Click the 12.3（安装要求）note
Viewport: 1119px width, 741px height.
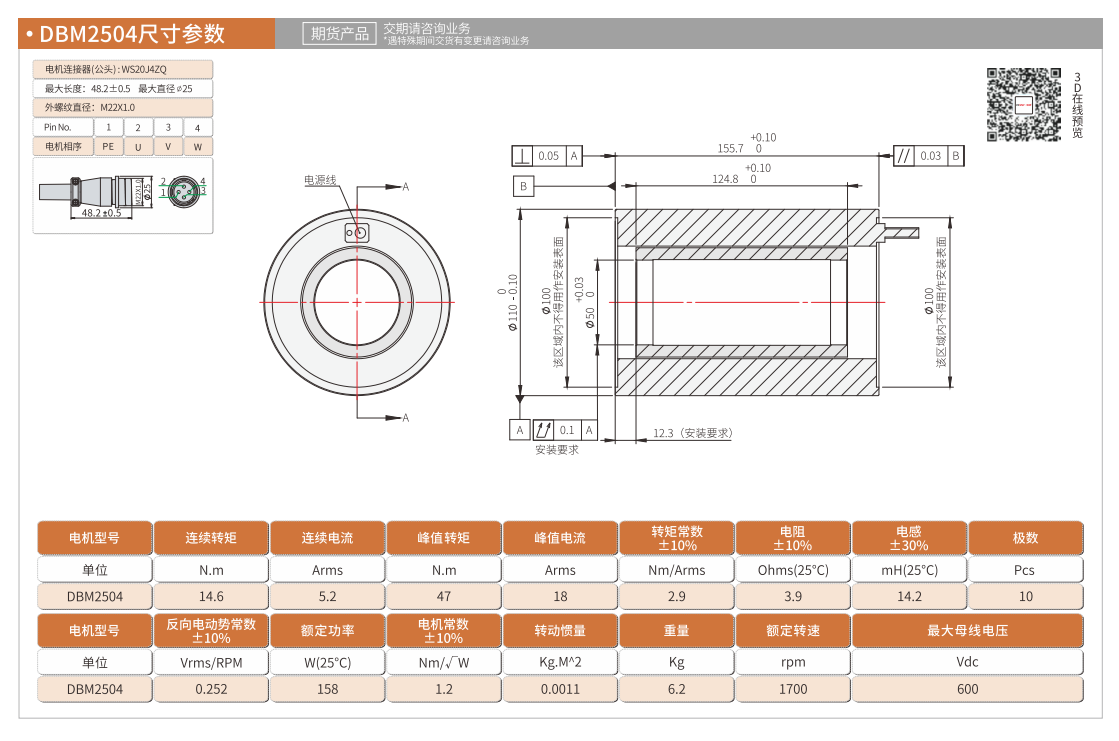click(692, 433)
